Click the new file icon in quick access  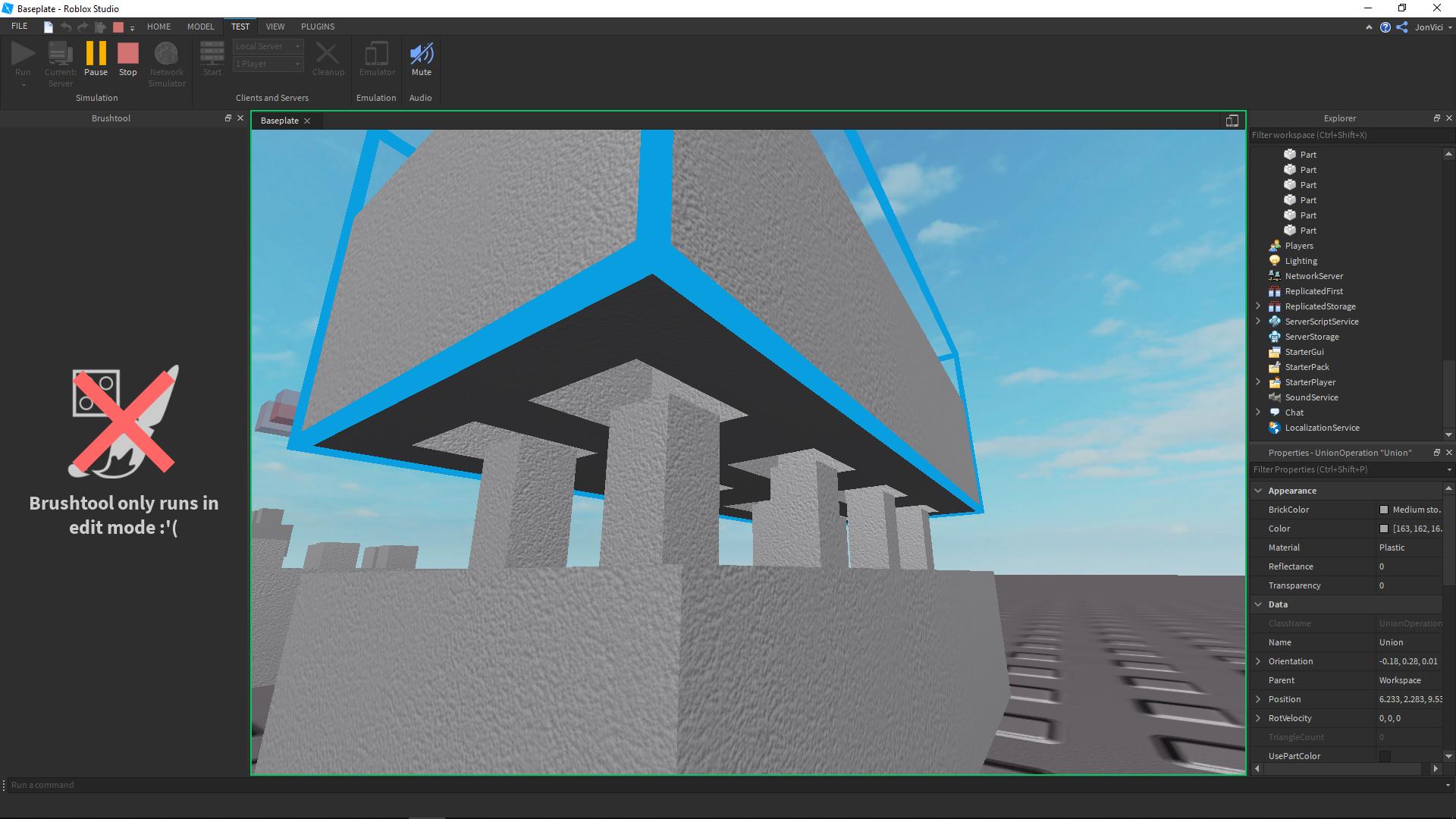[x=49, y=27]
